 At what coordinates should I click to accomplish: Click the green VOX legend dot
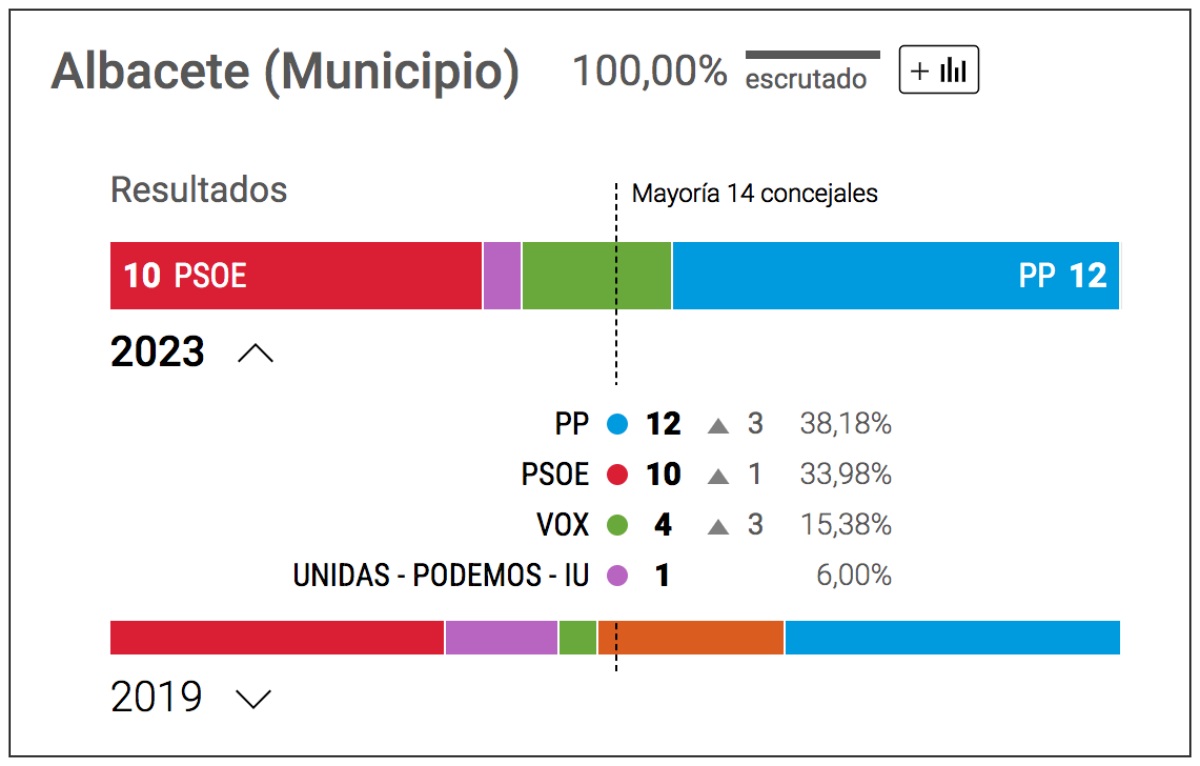click(x=617, y=525)
